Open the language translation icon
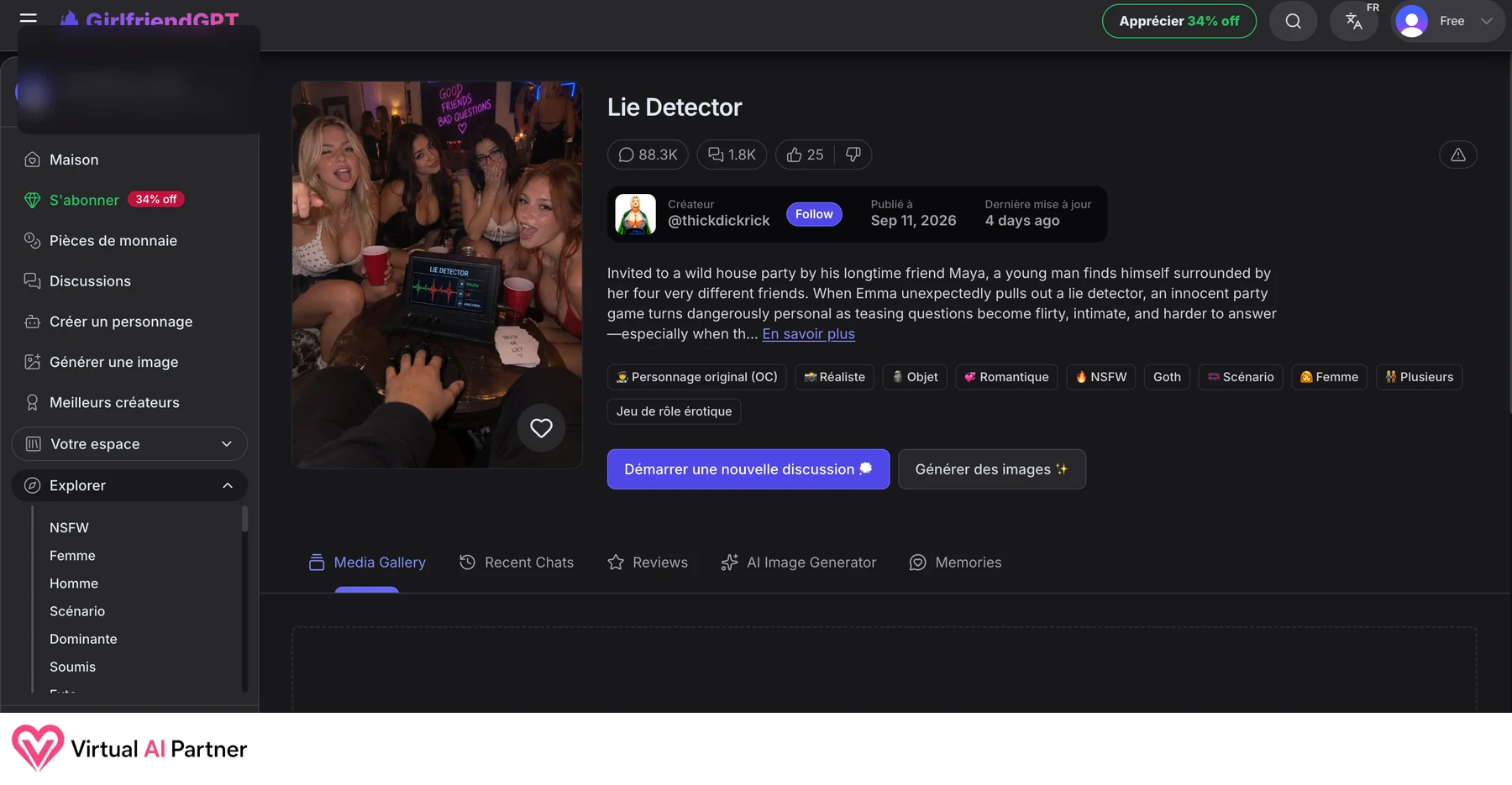The width and height of the screenshot is (1512, 785). point(1354,21)
